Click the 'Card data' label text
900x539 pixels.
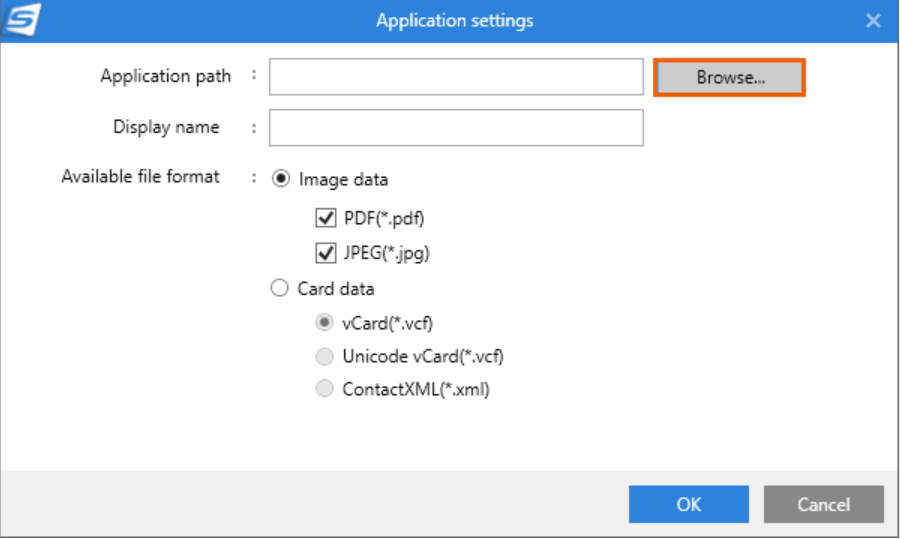pyautogui.click(x=335, y=289)
